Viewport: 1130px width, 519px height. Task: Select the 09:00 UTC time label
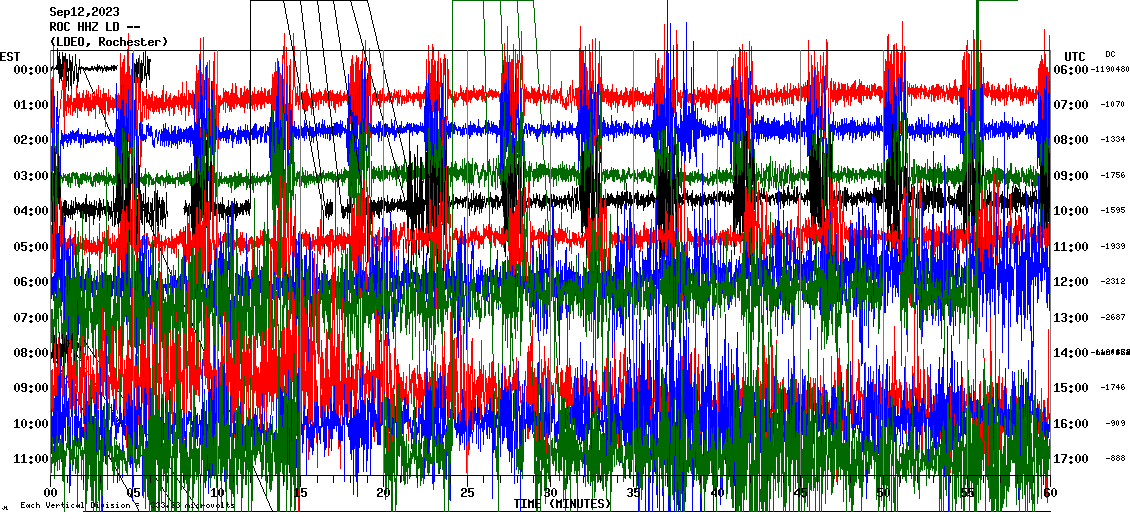click(x=1071, y=176)
